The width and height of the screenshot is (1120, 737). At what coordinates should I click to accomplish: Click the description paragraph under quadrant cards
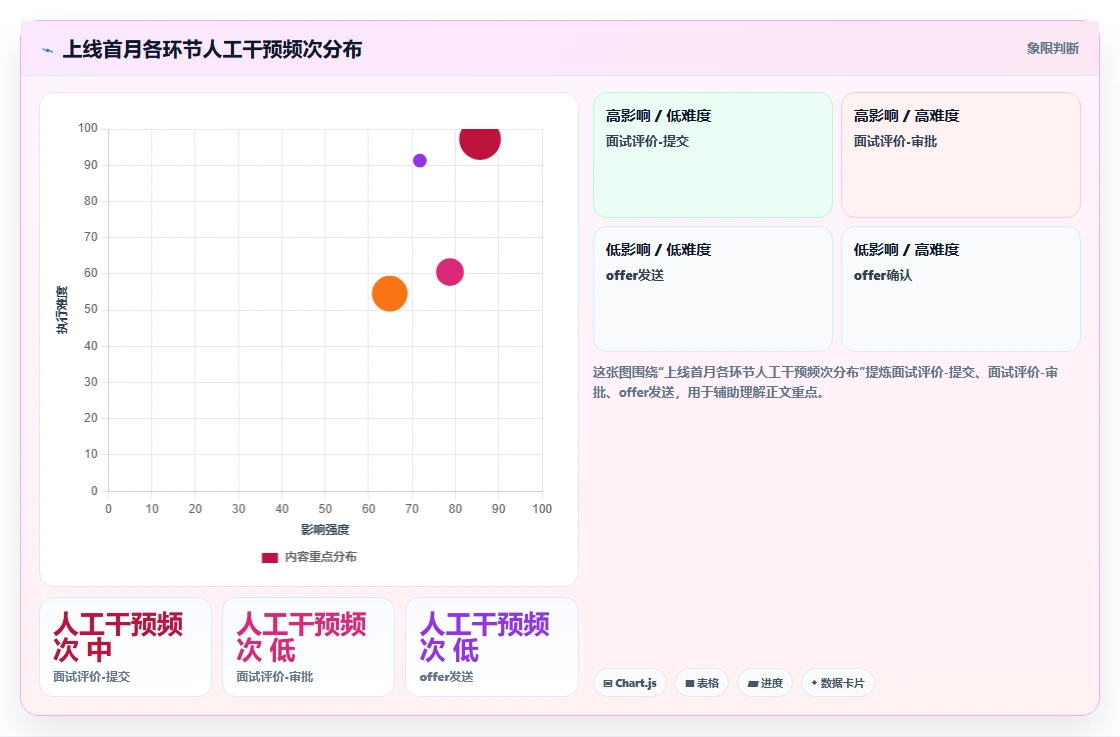[x=826, y=382]
